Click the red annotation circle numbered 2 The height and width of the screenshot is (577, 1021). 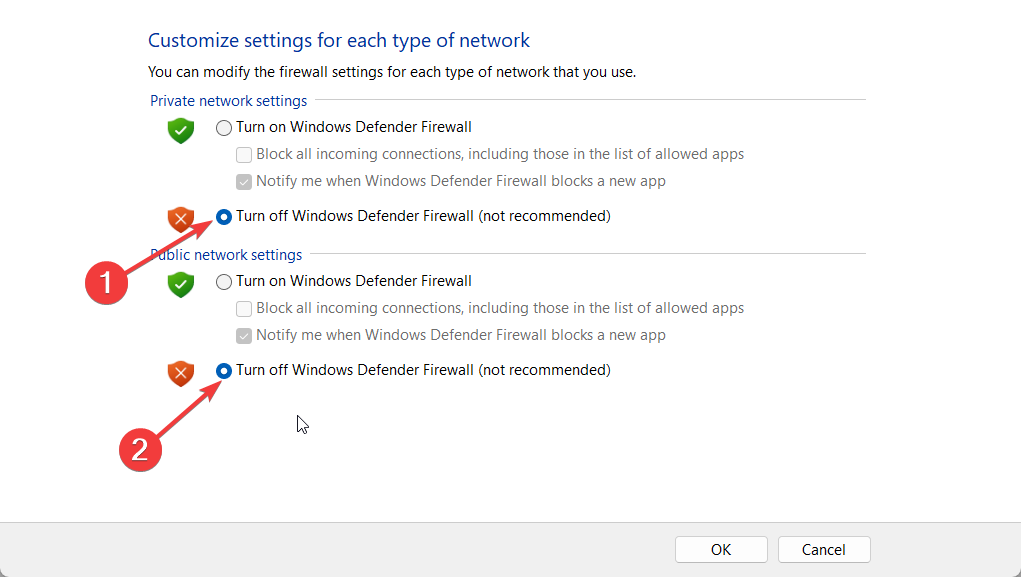(x=141, y=449)
